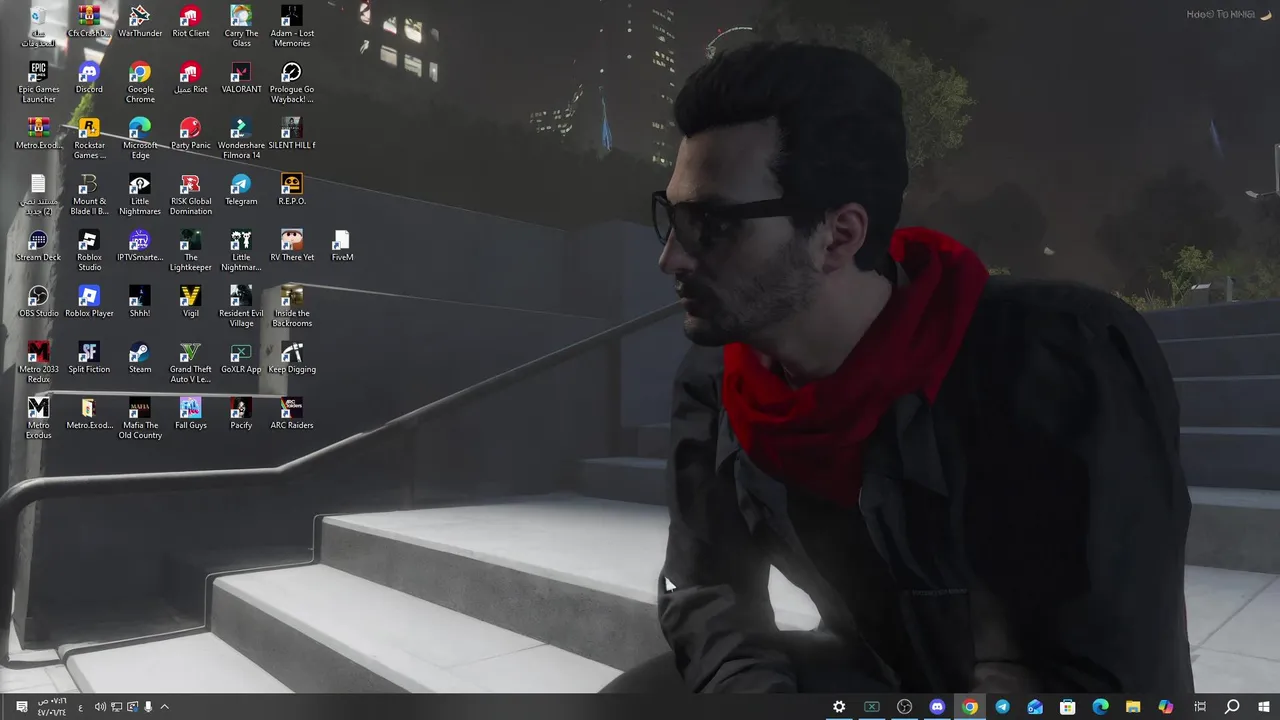This screenshot has height=720, width=1280.
Task: Open Copilot from the taskbar
Action: coord(1166,707)
